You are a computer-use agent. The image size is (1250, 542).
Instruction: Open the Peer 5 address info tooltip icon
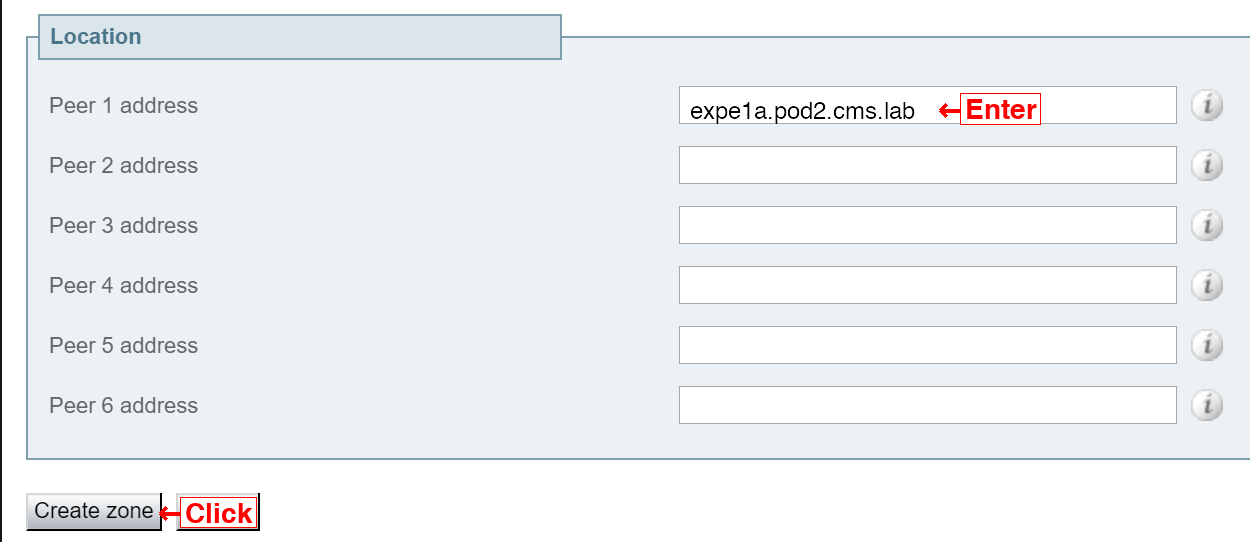(x=1207, y=345)
